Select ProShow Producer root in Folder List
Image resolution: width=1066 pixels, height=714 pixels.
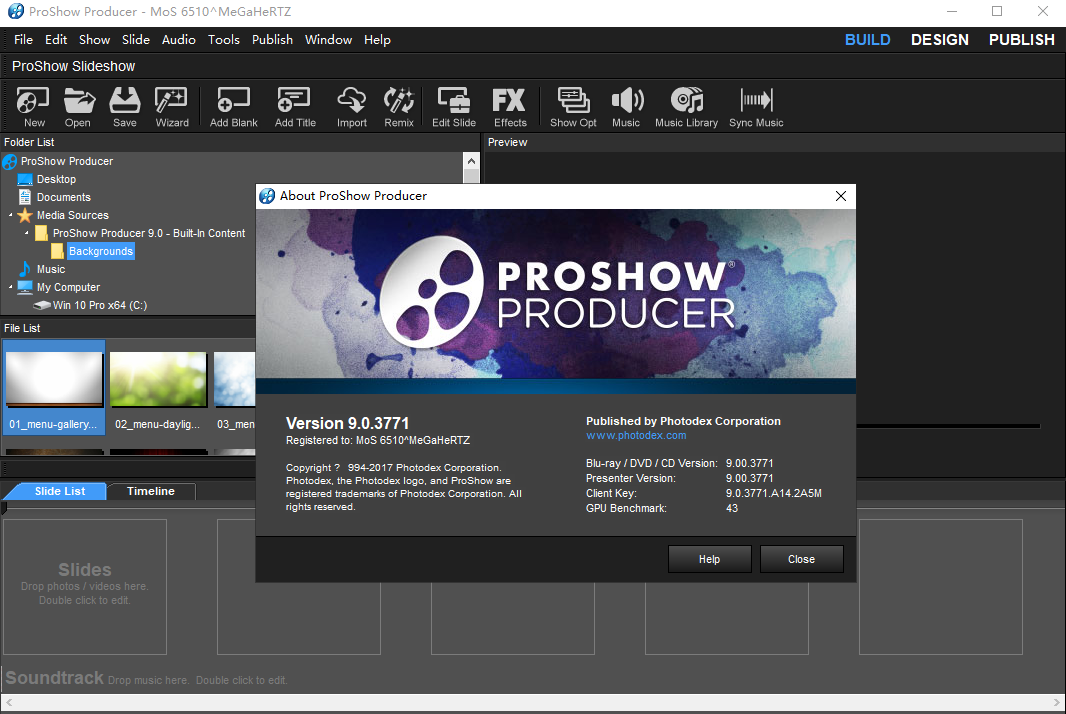tap(67, 161)
